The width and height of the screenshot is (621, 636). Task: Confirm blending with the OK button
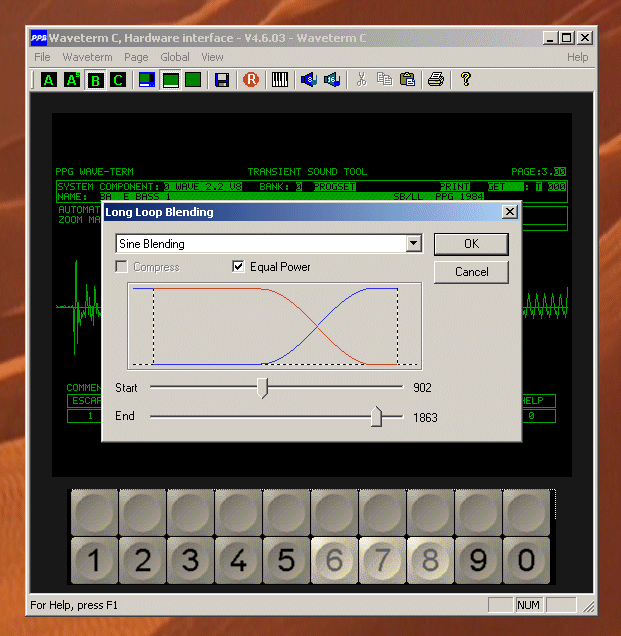pyautogui.click(x=471, y=244)
